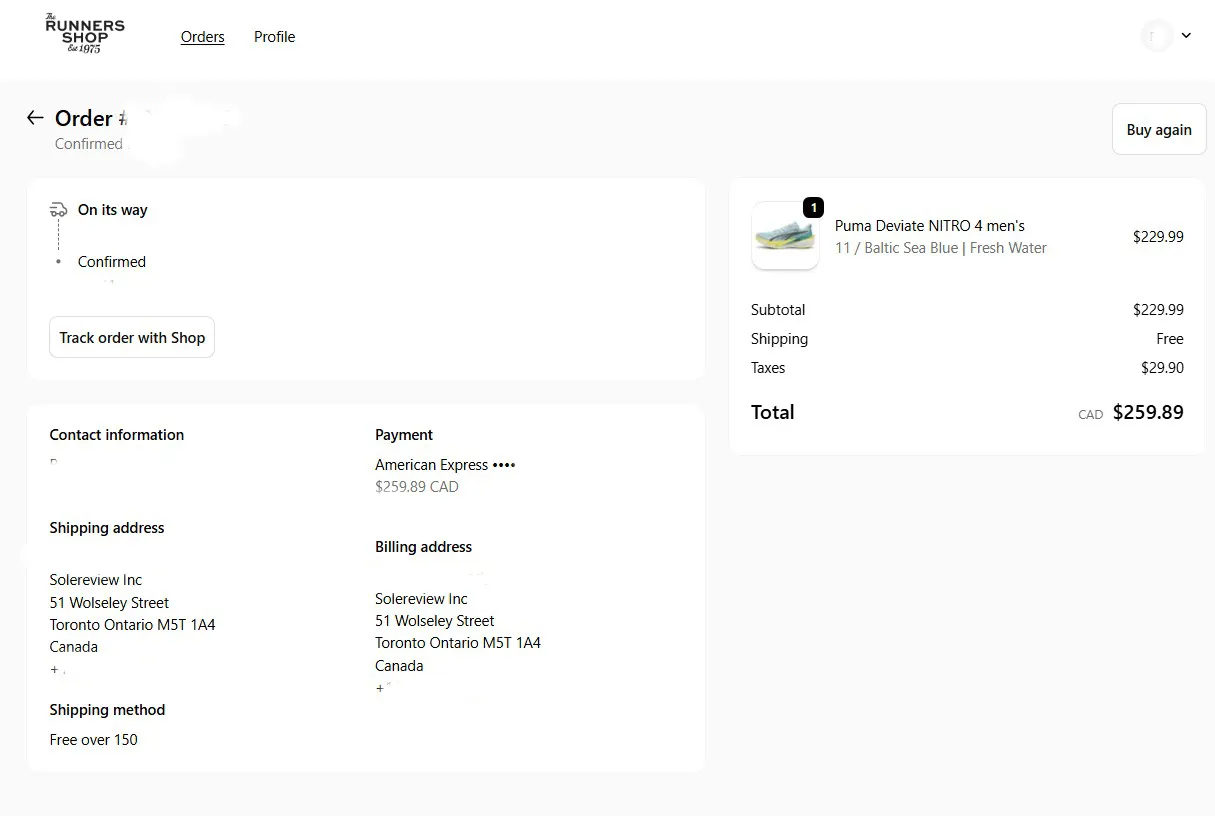Click Track order with Shop button

coord(132,337)
